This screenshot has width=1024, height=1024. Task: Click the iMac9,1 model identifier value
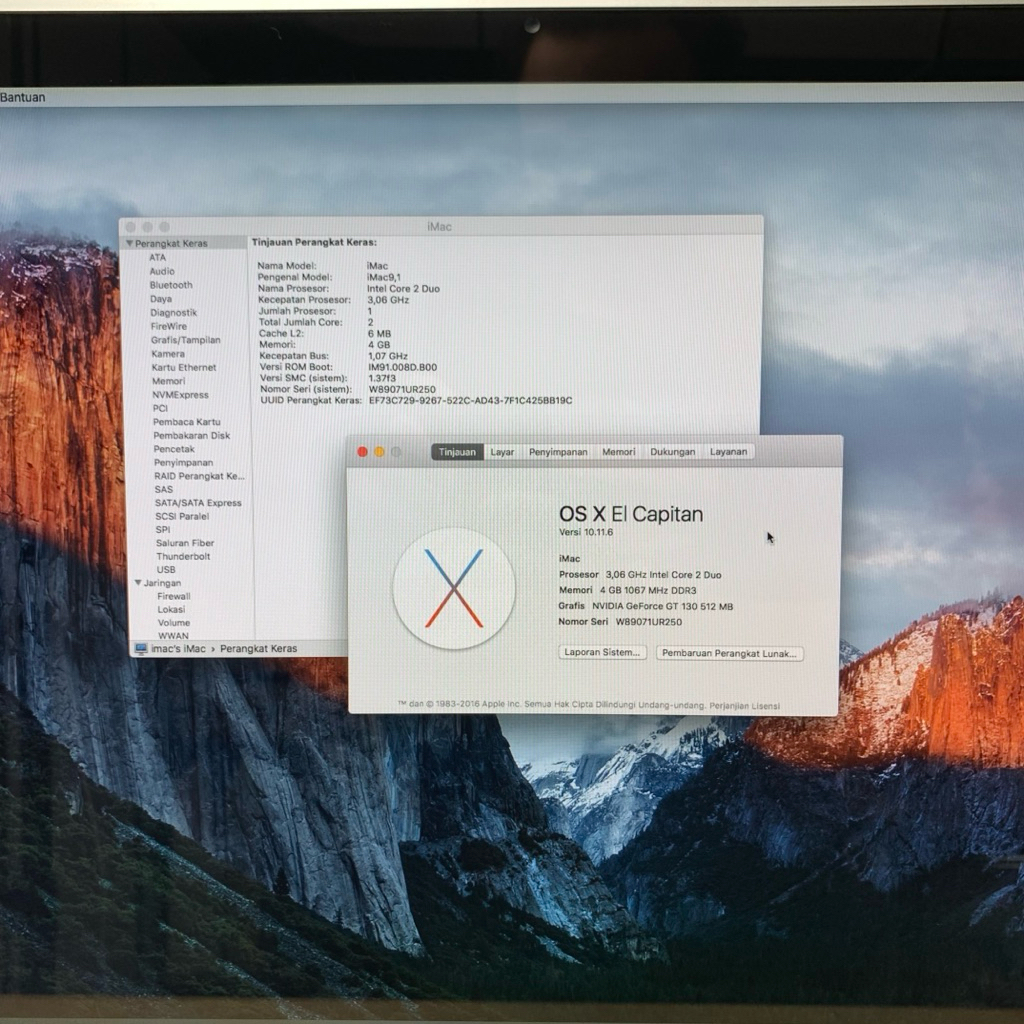pos(384,277)
